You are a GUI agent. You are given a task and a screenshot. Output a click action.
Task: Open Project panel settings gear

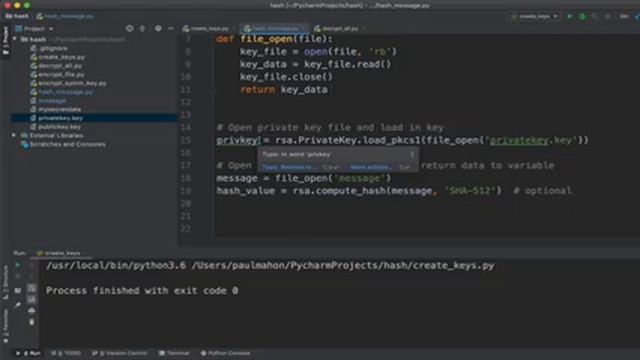158,28
